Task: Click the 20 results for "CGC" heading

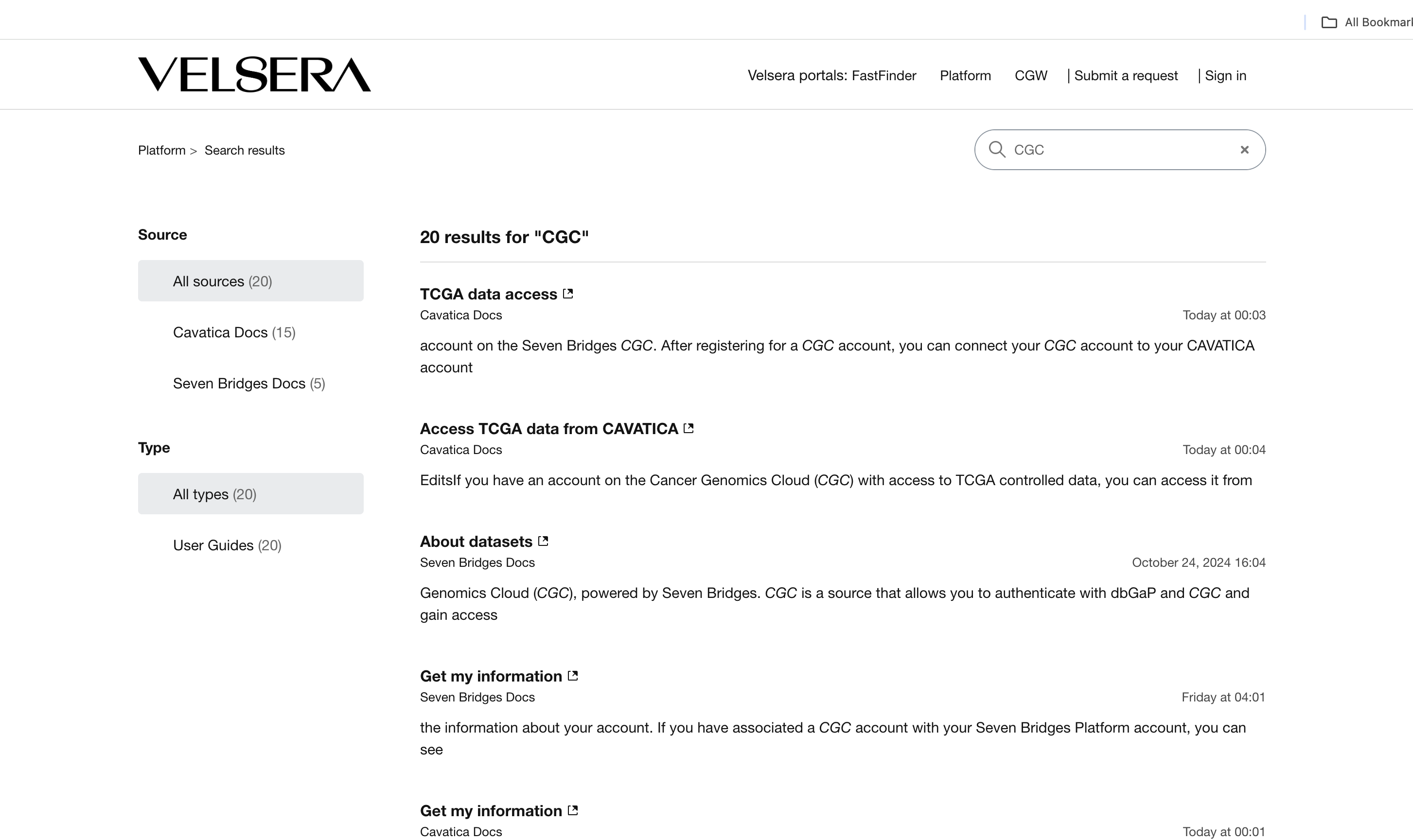Action: pos(504,237)
